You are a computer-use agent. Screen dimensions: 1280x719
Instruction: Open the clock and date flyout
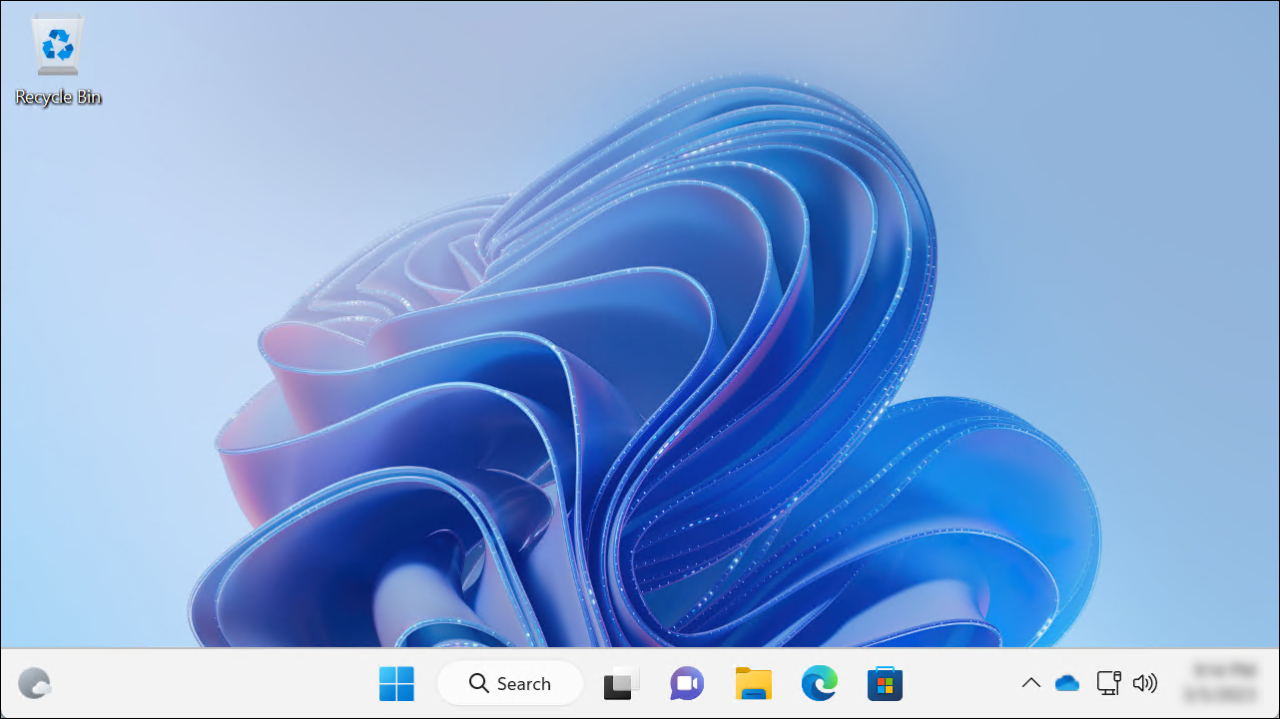pyautogui.click(x=1219, y=683)
